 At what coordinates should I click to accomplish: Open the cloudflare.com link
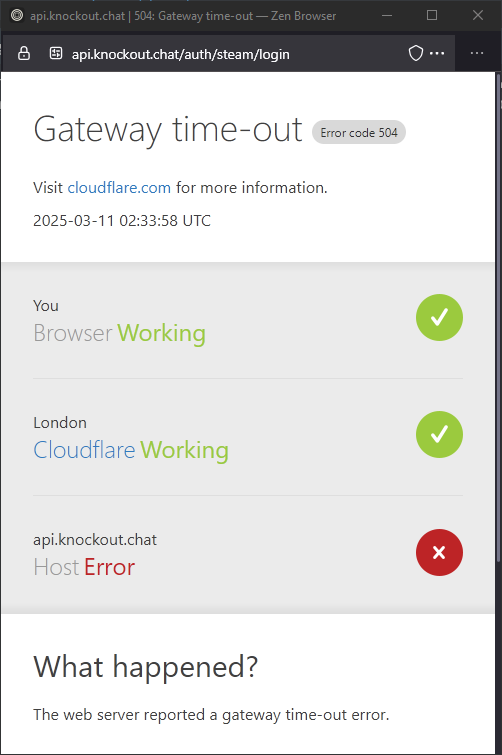(119, 187)
